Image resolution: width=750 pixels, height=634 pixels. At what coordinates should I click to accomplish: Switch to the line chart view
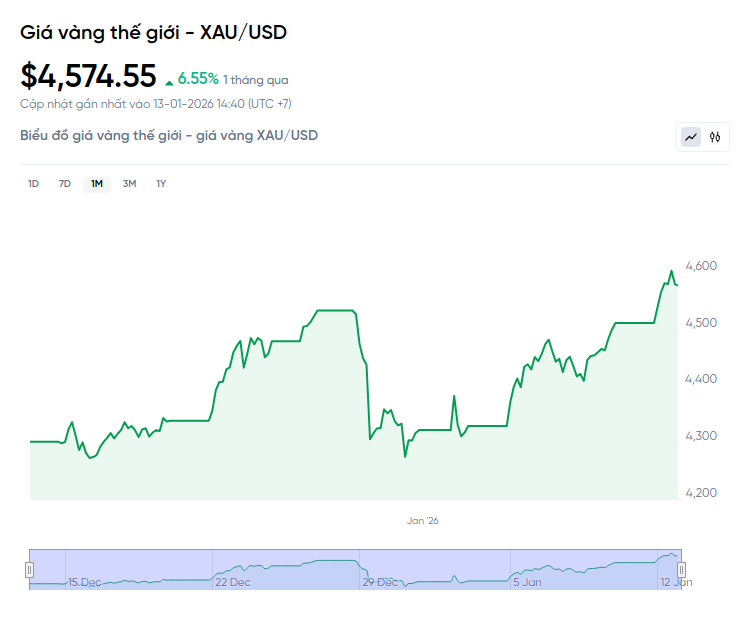(x=691, y=137)
